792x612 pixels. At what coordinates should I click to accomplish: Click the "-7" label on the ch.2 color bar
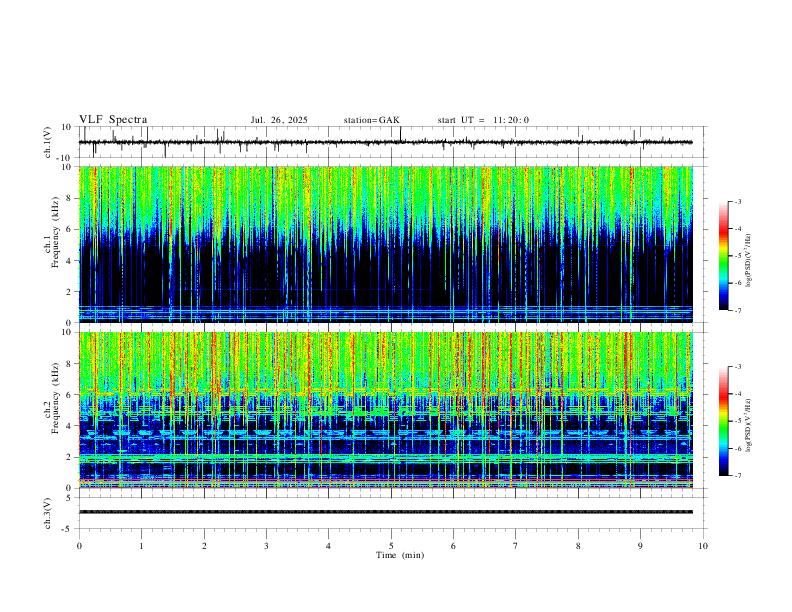[x=738, y=475]
